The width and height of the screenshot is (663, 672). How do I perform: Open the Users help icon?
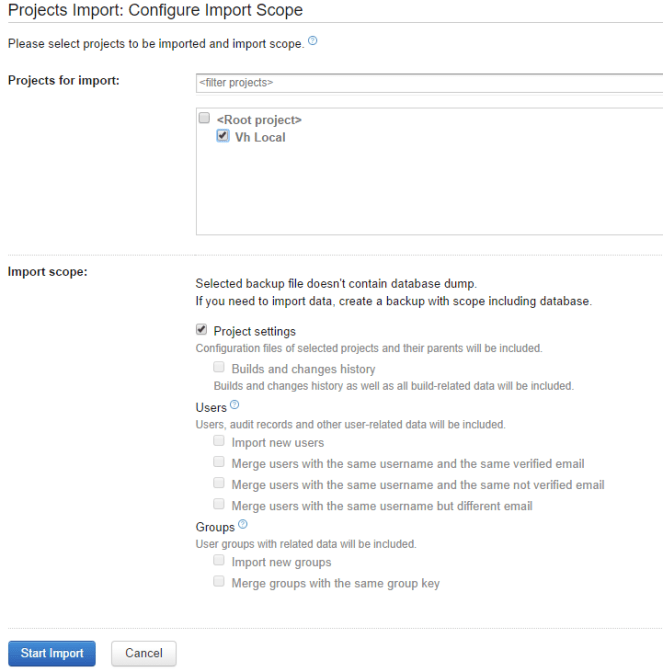[x=235, y=405]
